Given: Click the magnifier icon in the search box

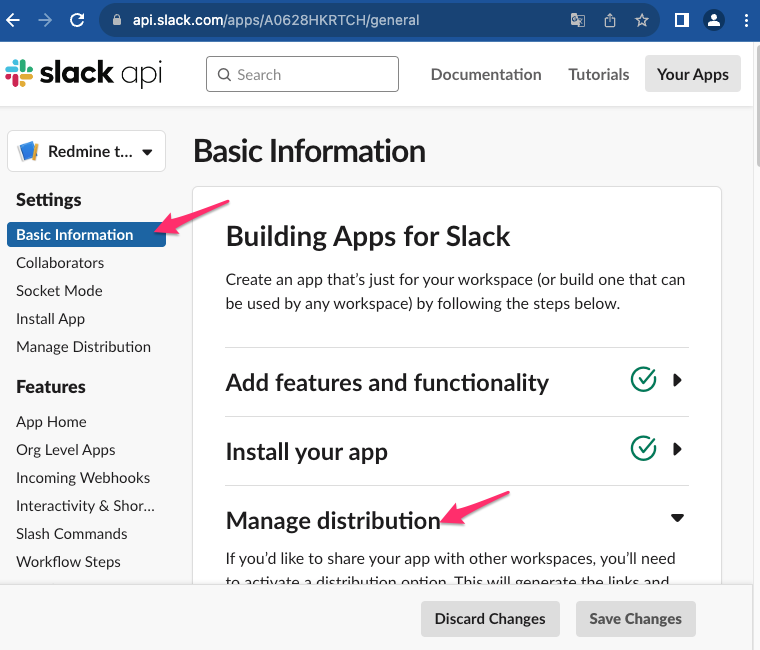Looking at the screenshot, I should 224,75.
